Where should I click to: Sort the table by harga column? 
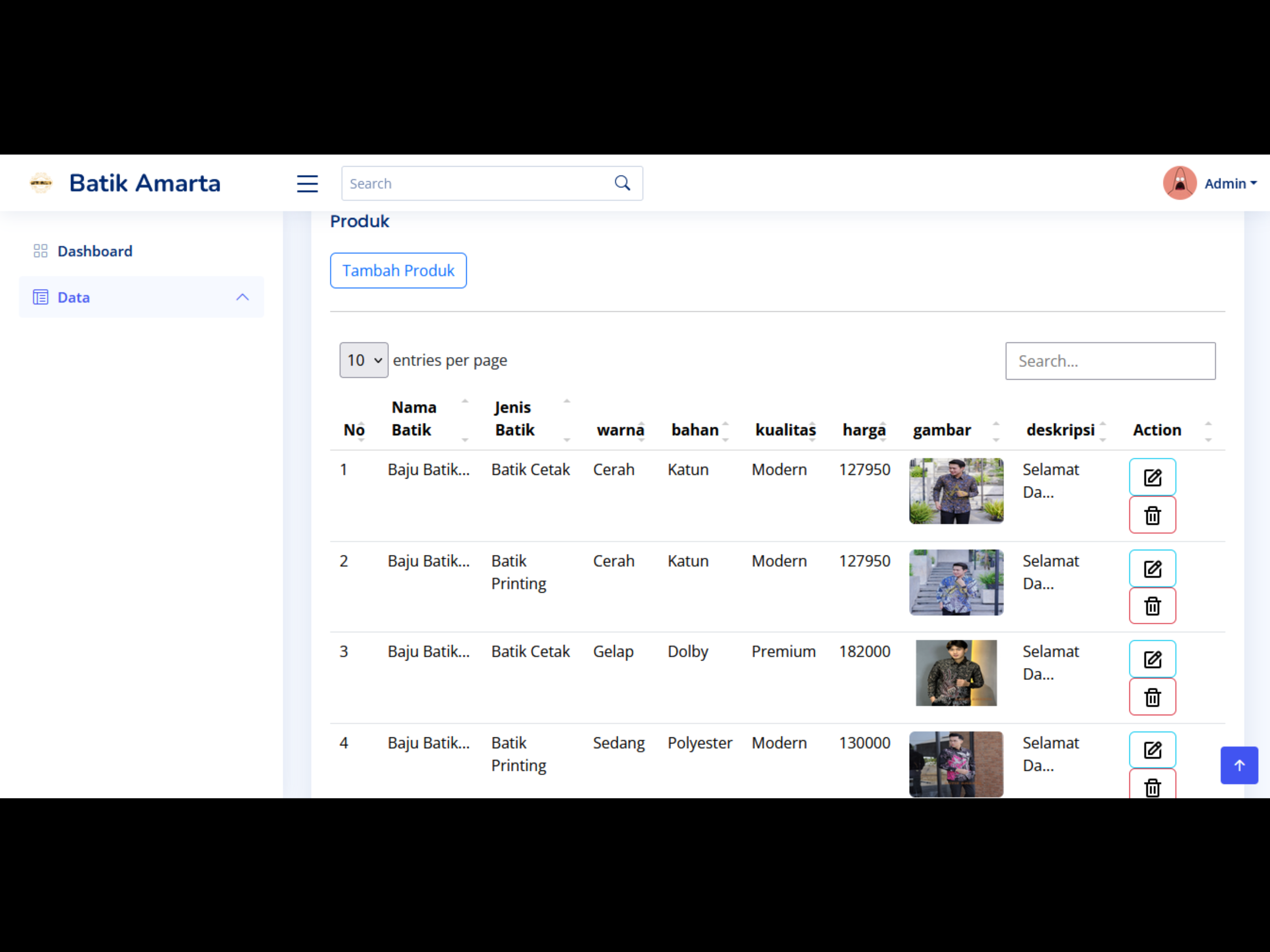pos(864,430)
